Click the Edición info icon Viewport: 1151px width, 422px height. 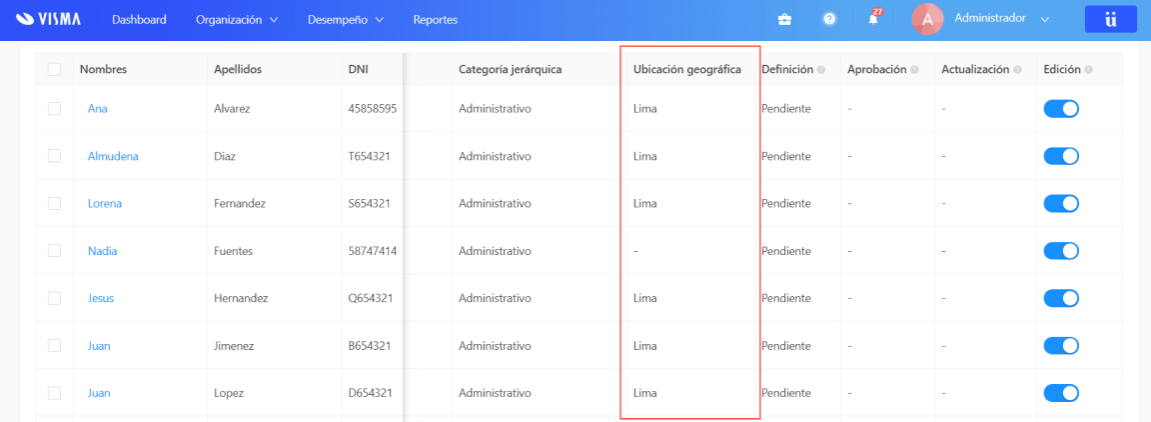pos(1088,70)
